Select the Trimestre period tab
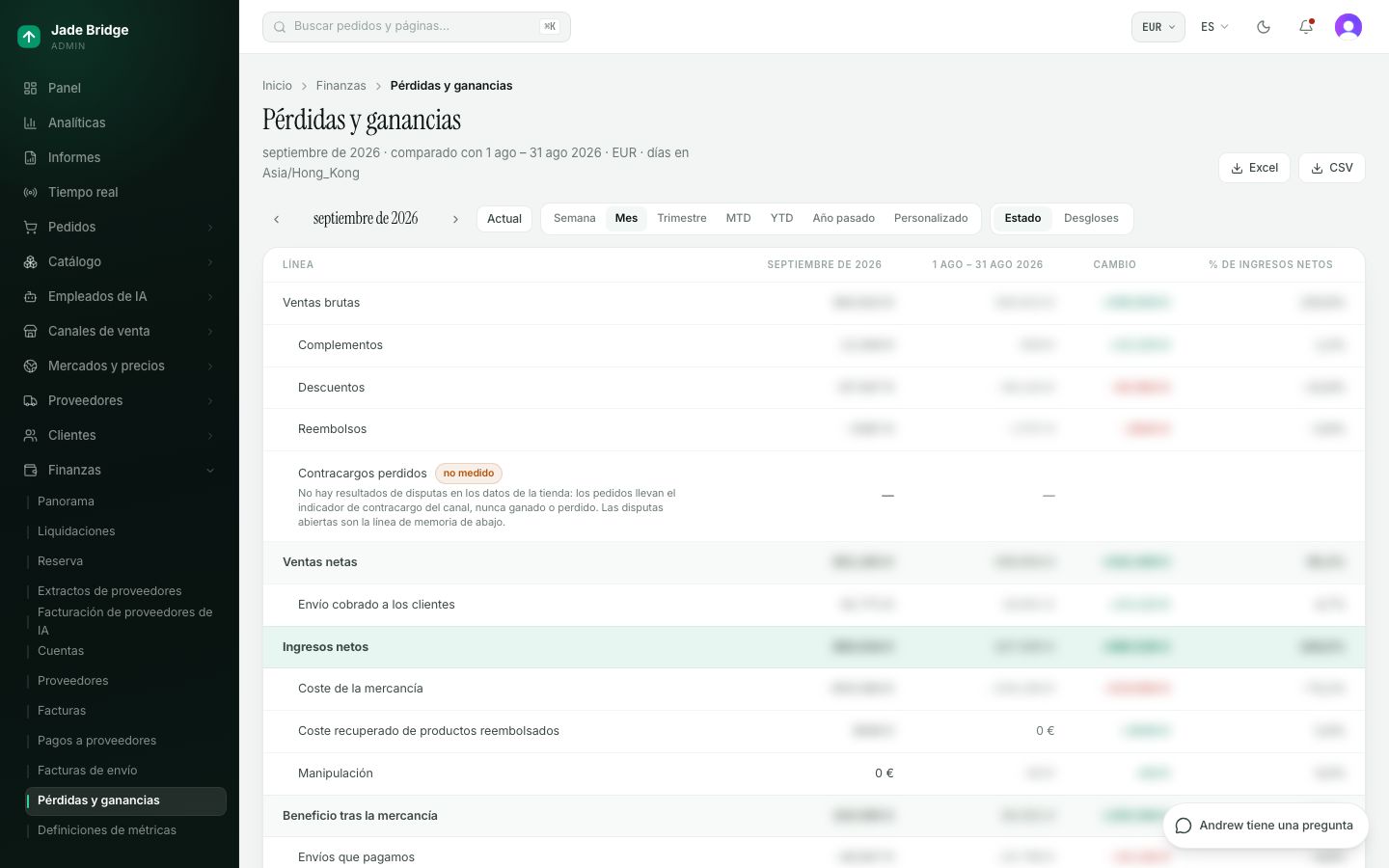Viewport: 1389px width, 868px height. [x=682, y=218]
